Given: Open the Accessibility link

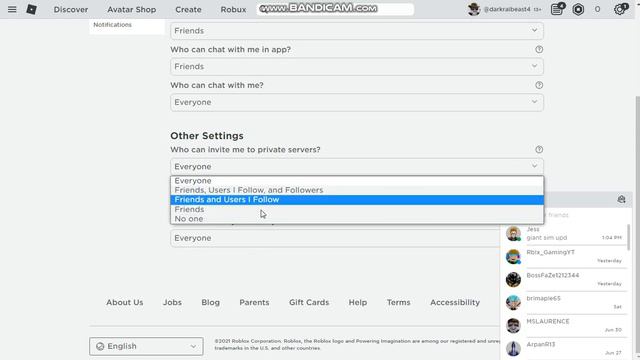Looking at the screenshot, I should coord(455,302).
